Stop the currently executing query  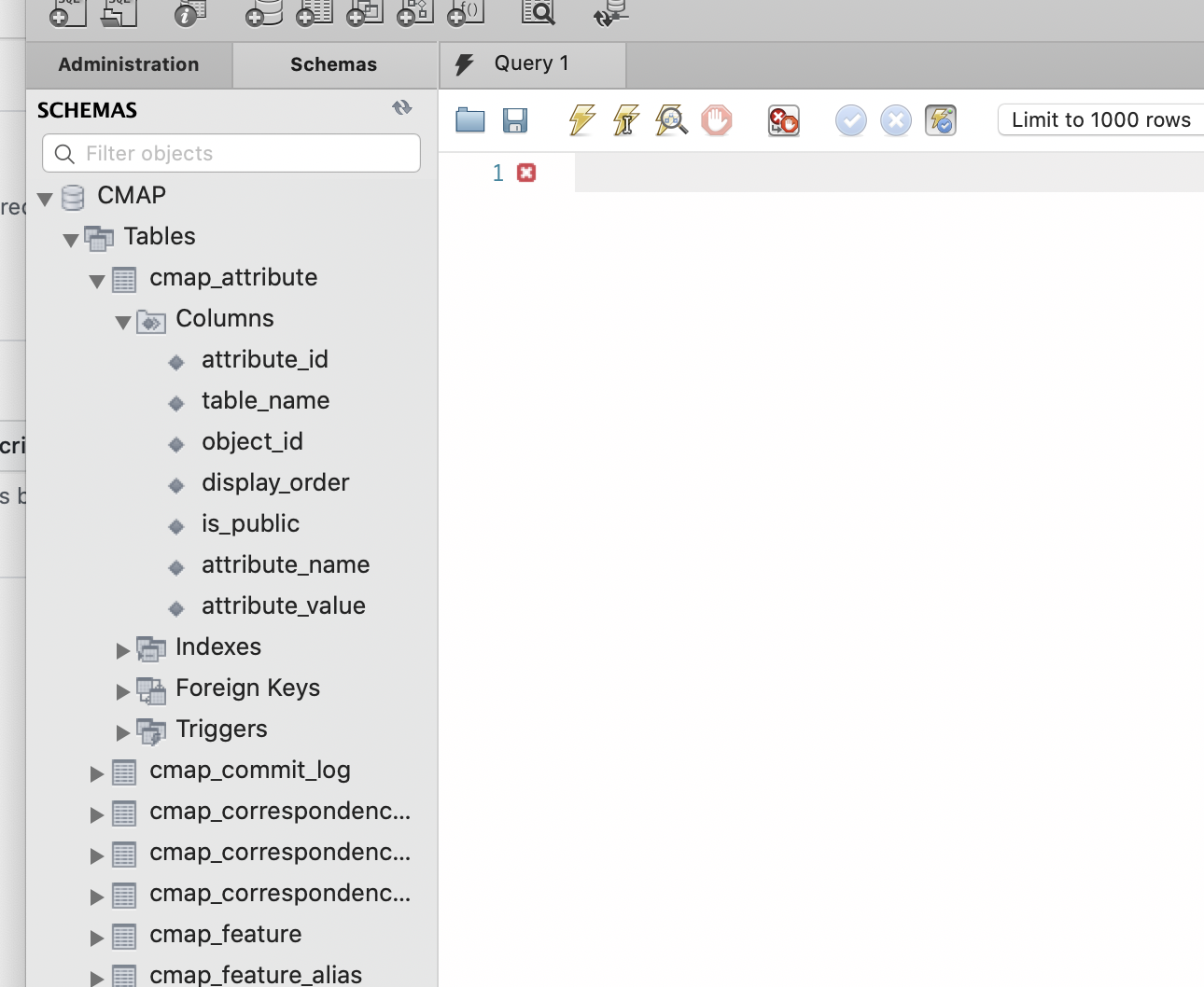coord(716,120)
